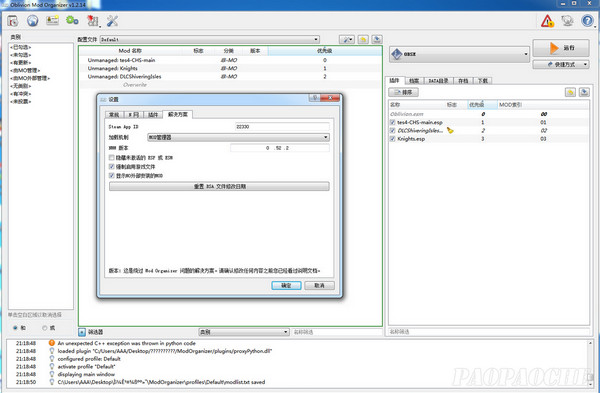
Task: Click the orange warning icon in the log
Action: coord(52,343)
